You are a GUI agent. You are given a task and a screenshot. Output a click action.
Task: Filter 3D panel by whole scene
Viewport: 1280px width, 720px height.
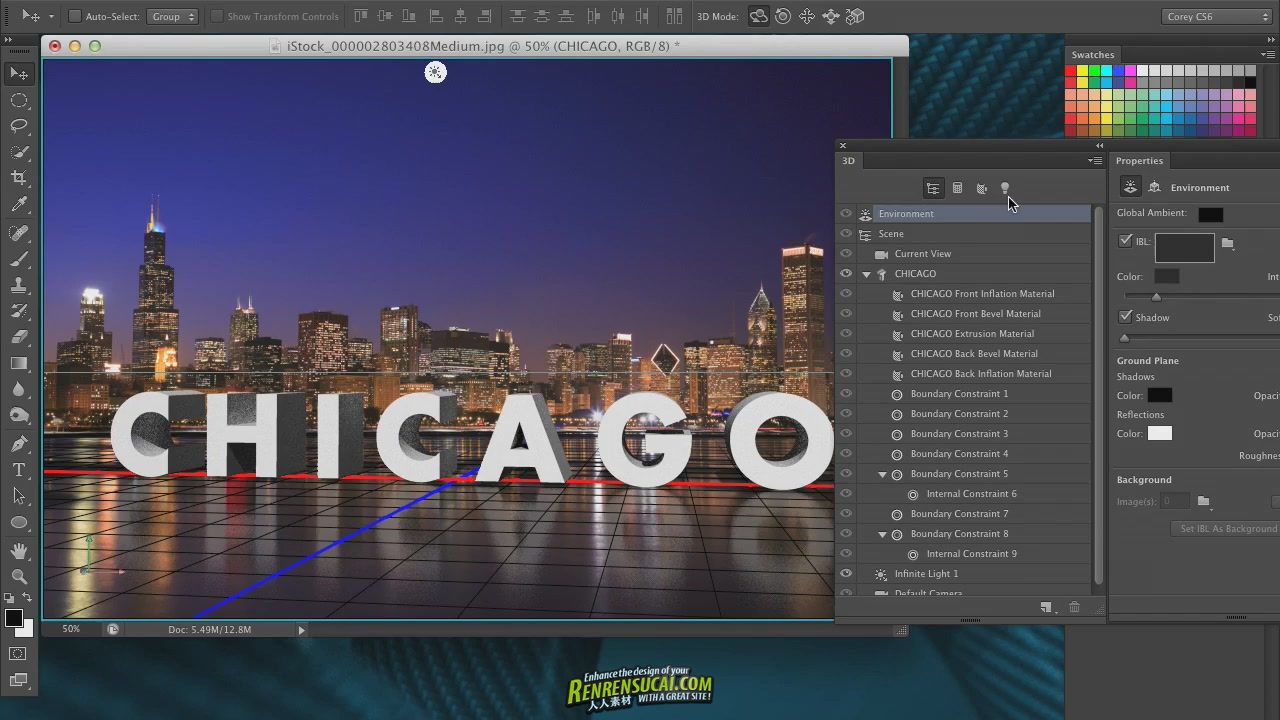pyautogui.click(x=933, y=188)
